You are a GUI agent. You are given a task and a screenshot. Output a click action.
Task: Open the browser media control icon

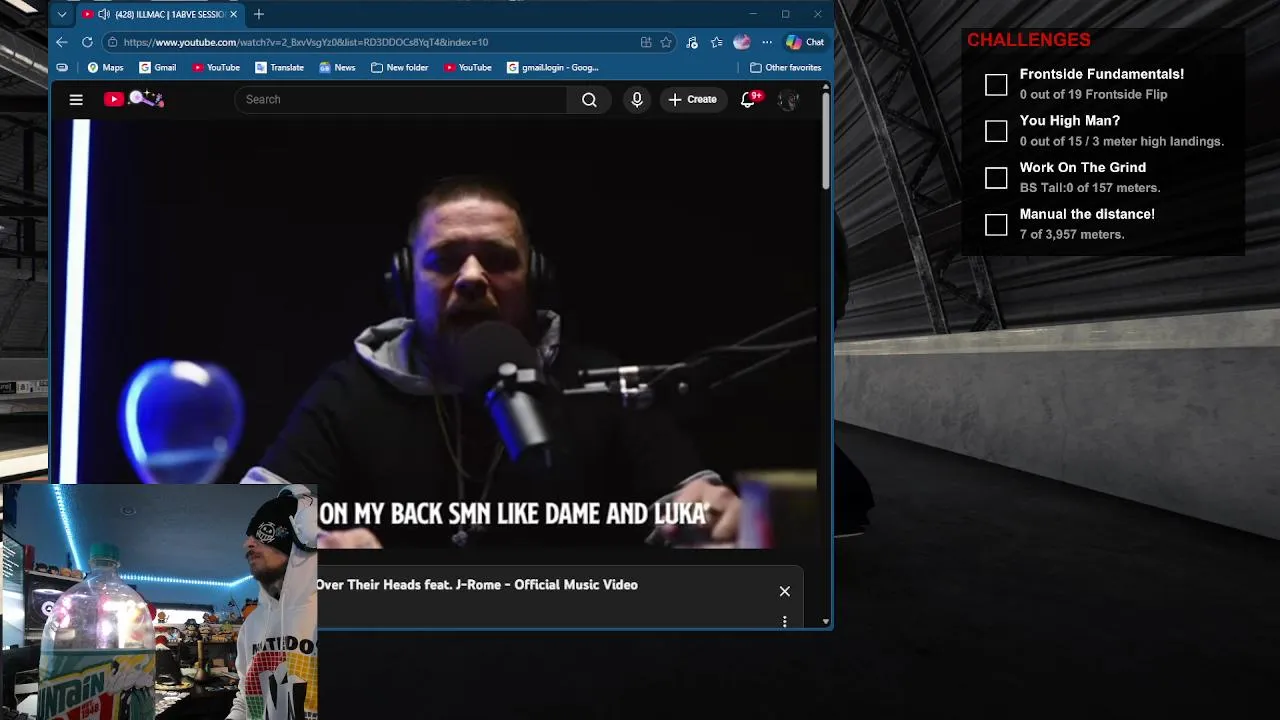[692, 42]
